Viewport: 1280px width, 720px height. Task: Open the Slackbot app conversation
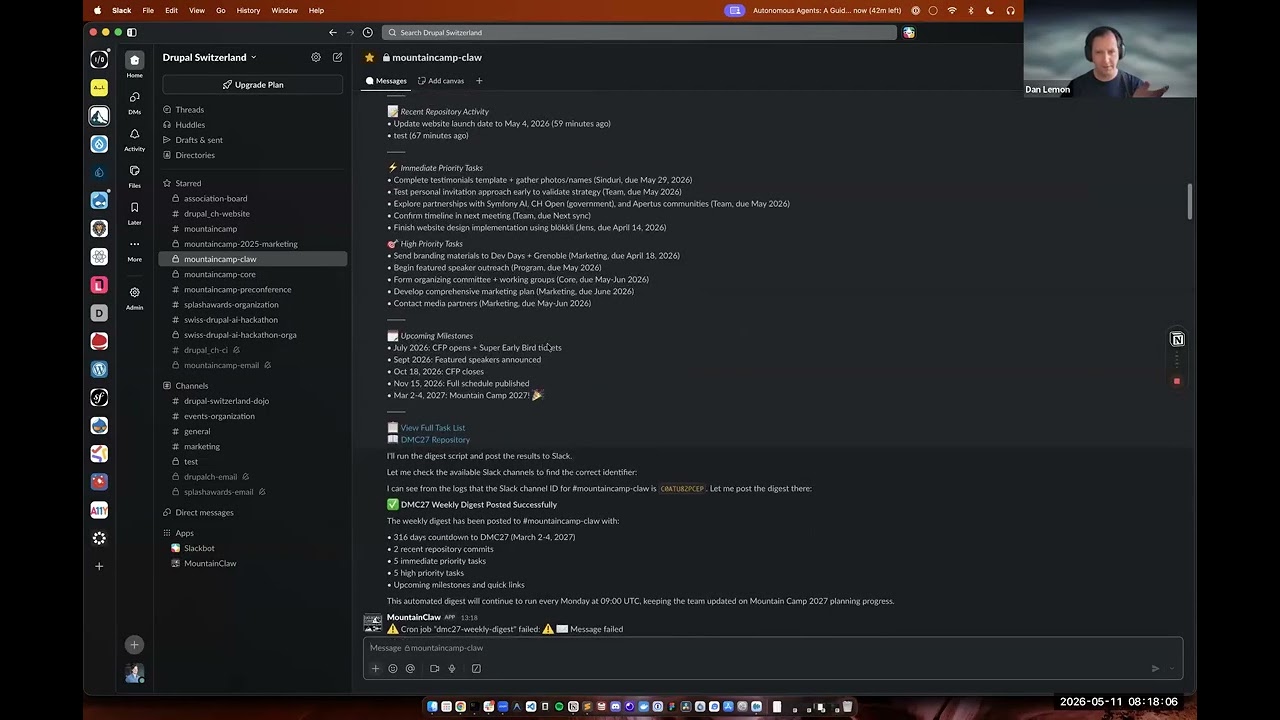click(x=199, y=548)
